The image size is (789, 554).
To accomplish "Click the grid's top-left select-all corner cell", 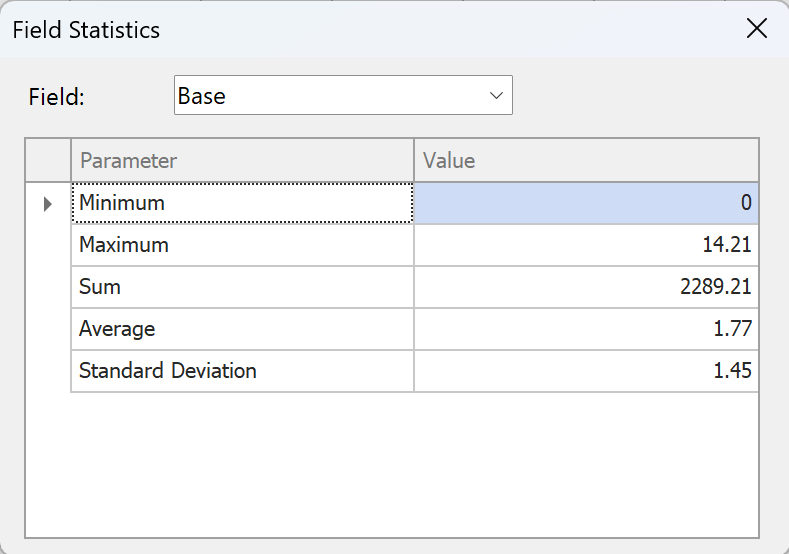I will click(x=48, y=161).
